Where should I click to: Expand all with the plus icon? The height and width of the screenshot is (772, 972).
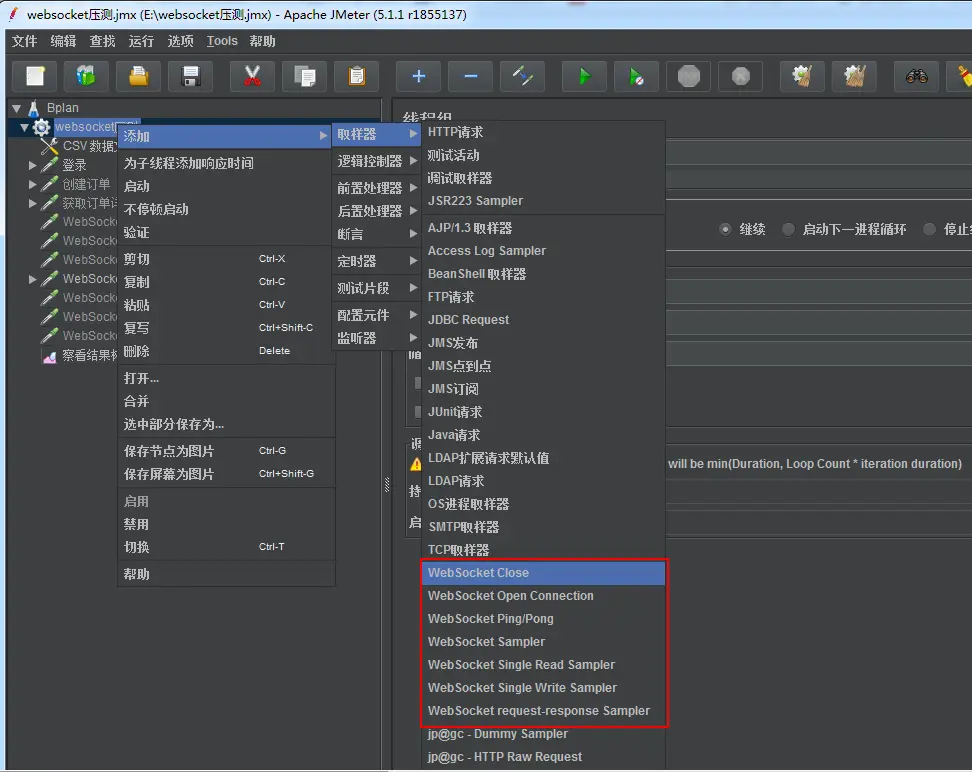(418, 76)
